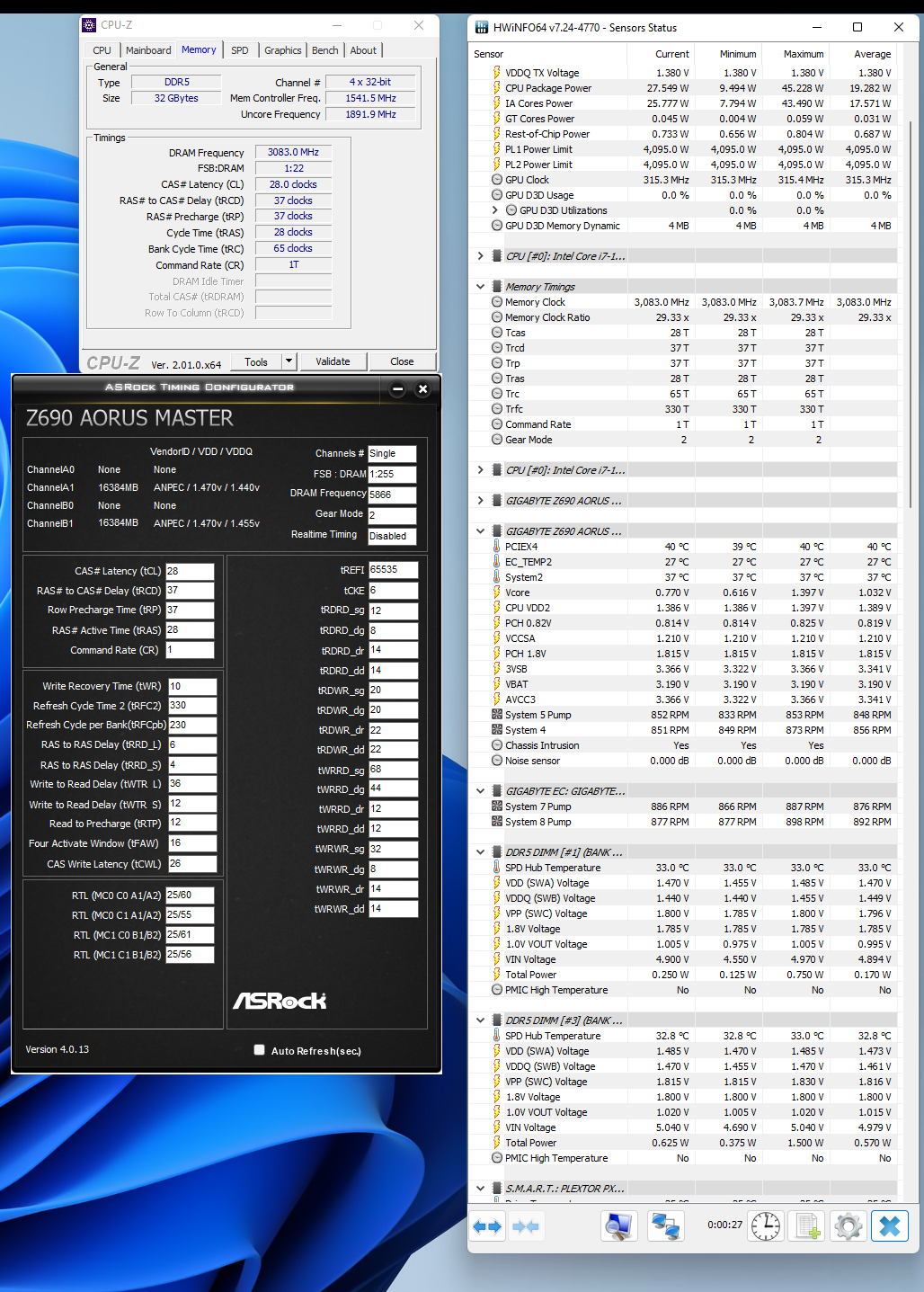This screenshot has width=924, height=1292.
Task: Close sensors with the blue X icon
Action: (890, 1226)
